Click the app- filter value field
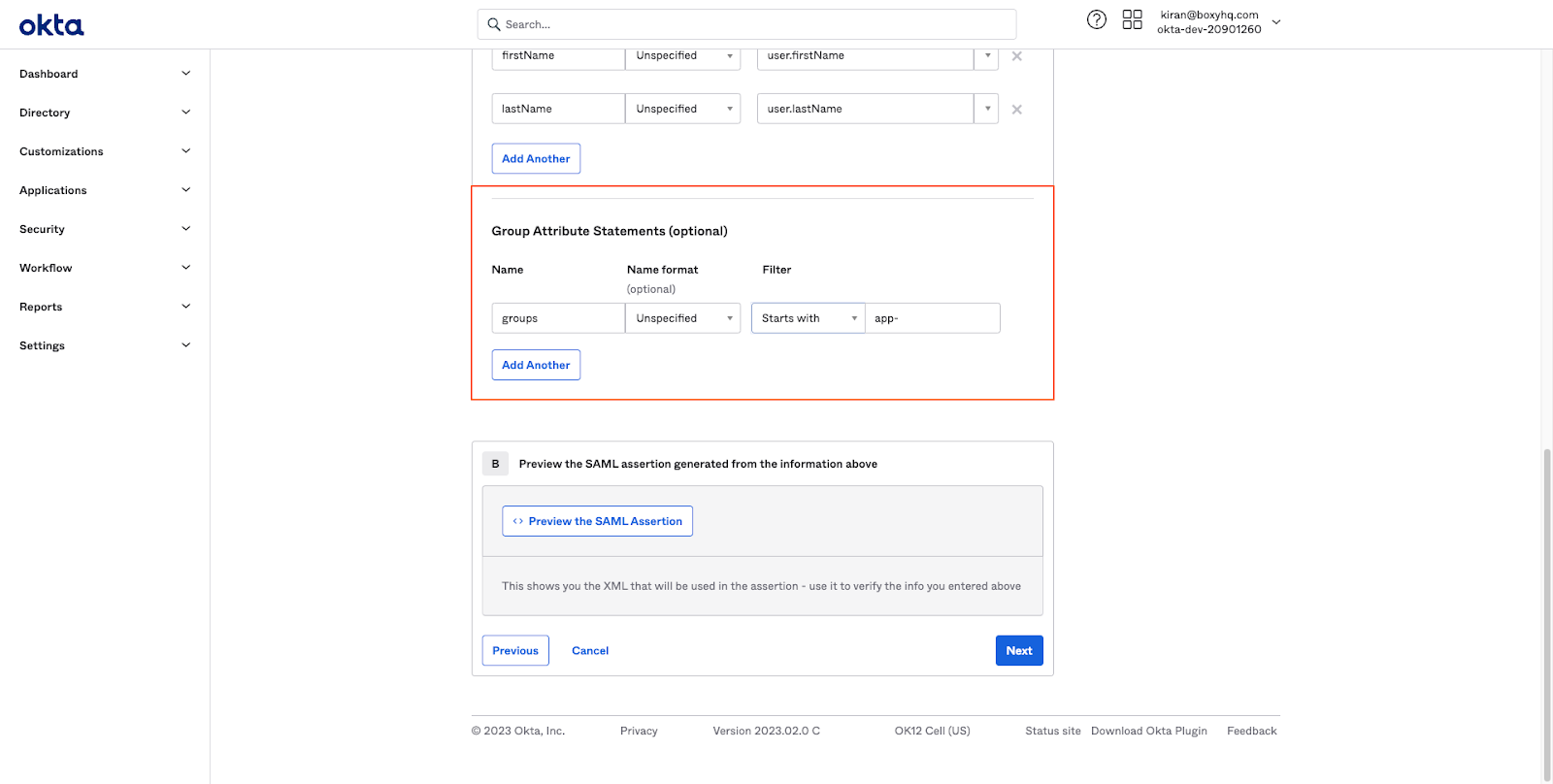Image resolution: width=1553 pixels, height=784 pixels. [x=933, y=318]
